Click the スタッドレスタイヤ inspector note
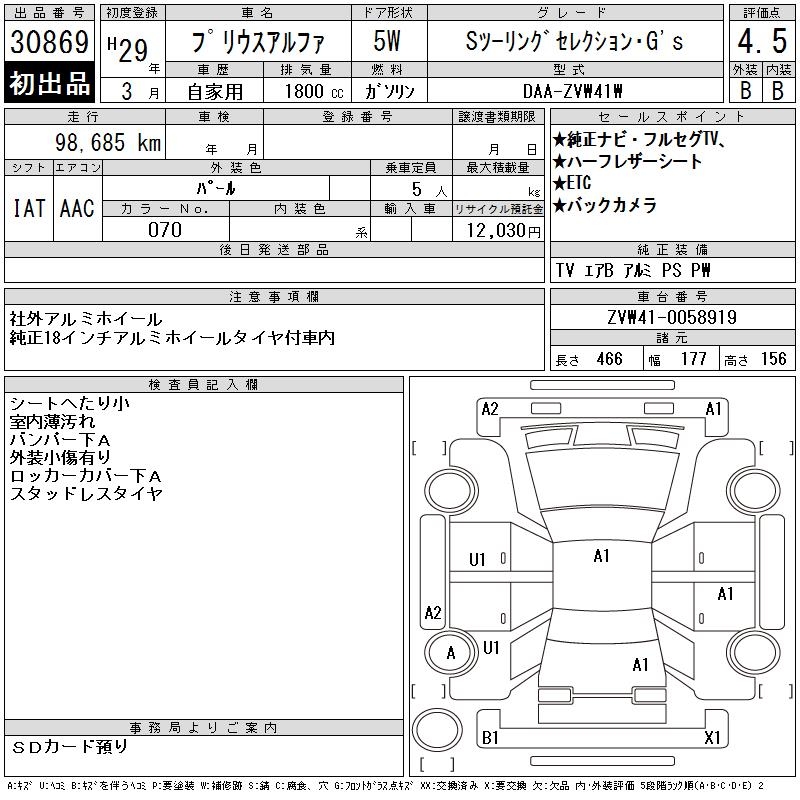800x800 pixels. (85, 494)
